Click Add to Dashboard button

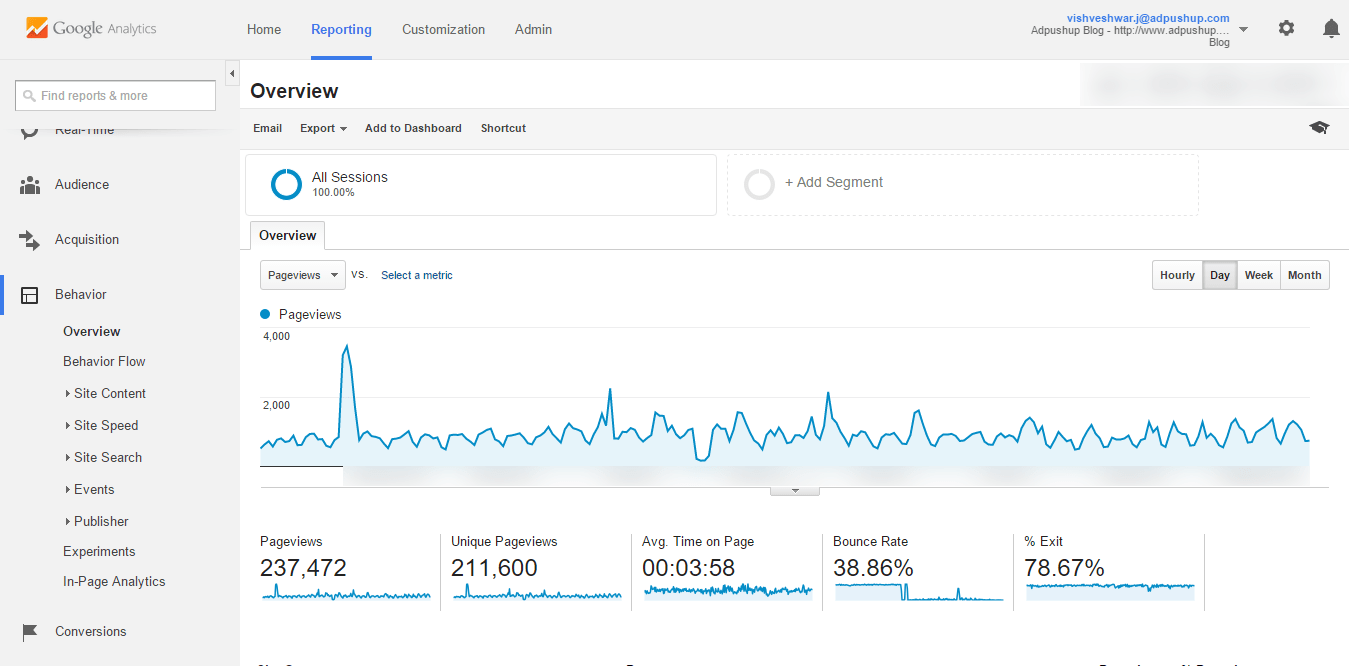point(413,128)
